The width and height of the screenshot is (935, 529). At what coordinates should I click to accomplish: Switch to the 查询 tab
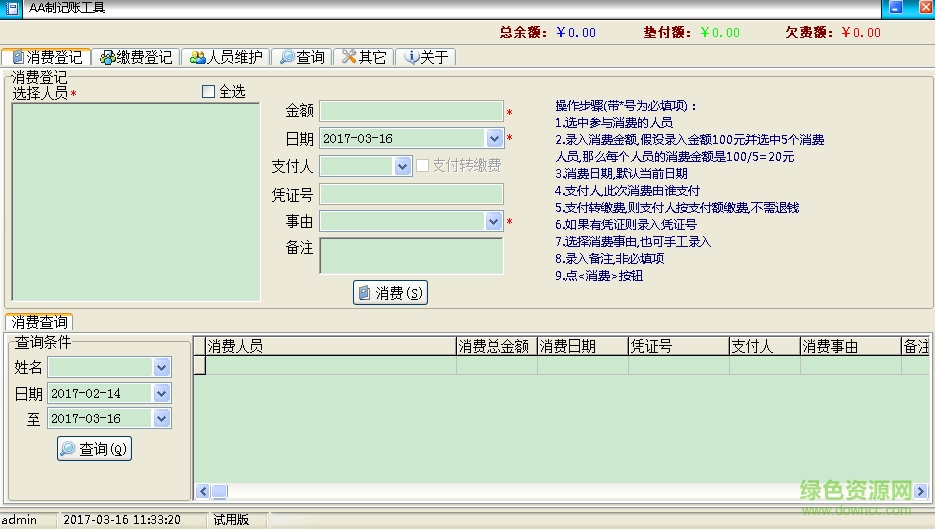[x=302, y=57]
